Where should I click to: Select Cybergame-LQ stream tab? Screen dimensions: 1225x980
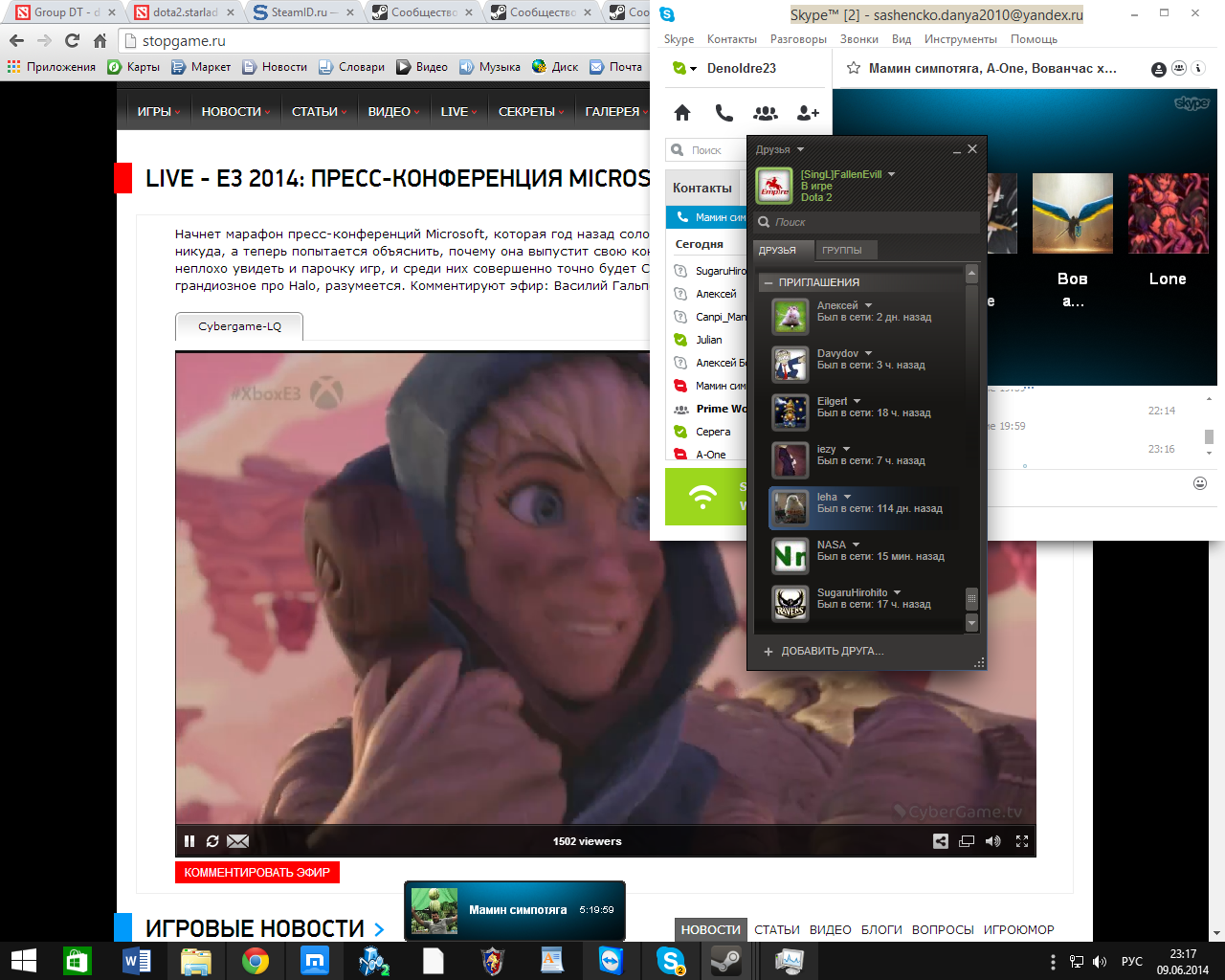click(239, 326)
